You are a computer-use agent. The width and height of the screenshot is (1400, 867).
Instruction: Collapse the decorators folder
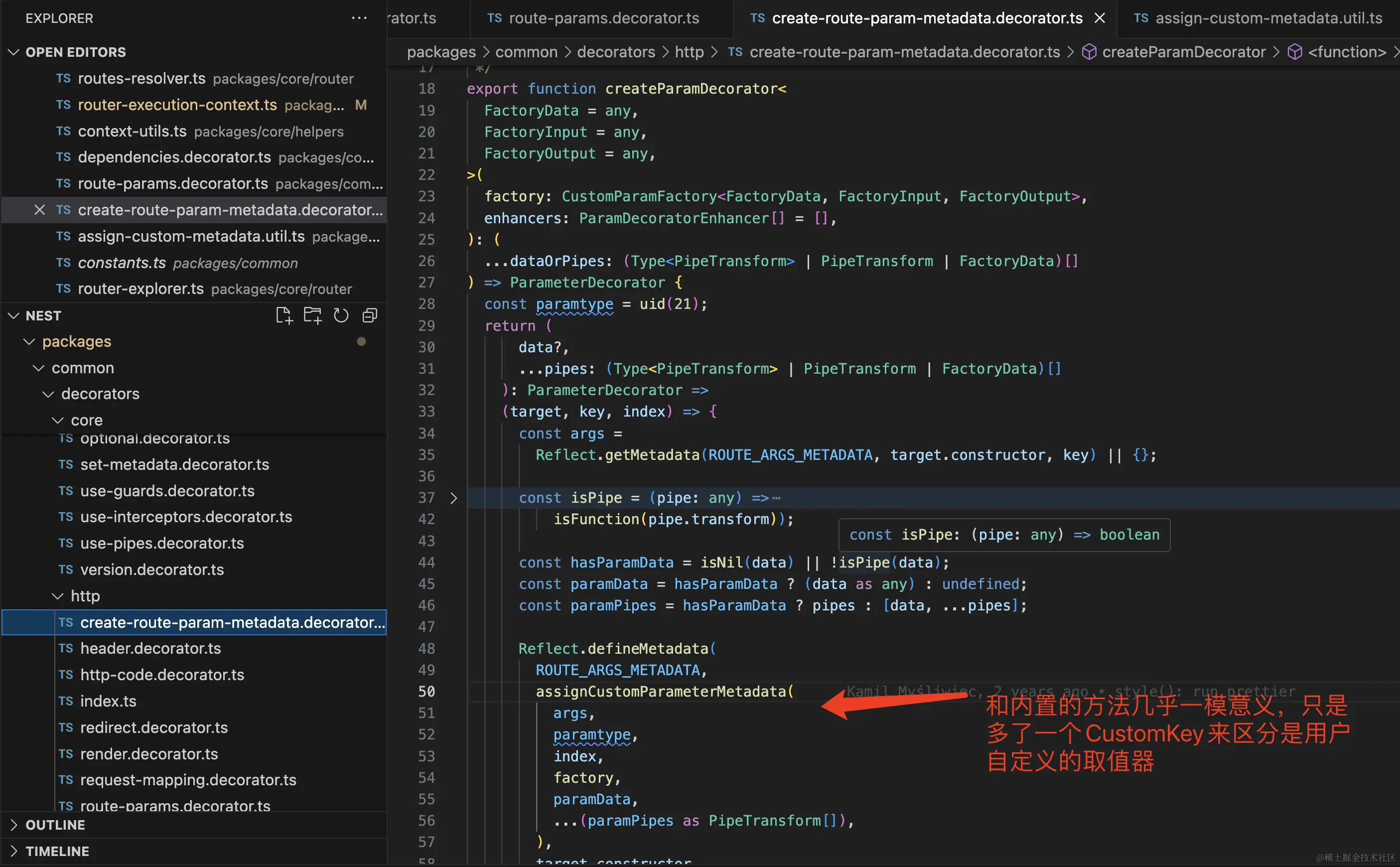(x=48, y=394)
